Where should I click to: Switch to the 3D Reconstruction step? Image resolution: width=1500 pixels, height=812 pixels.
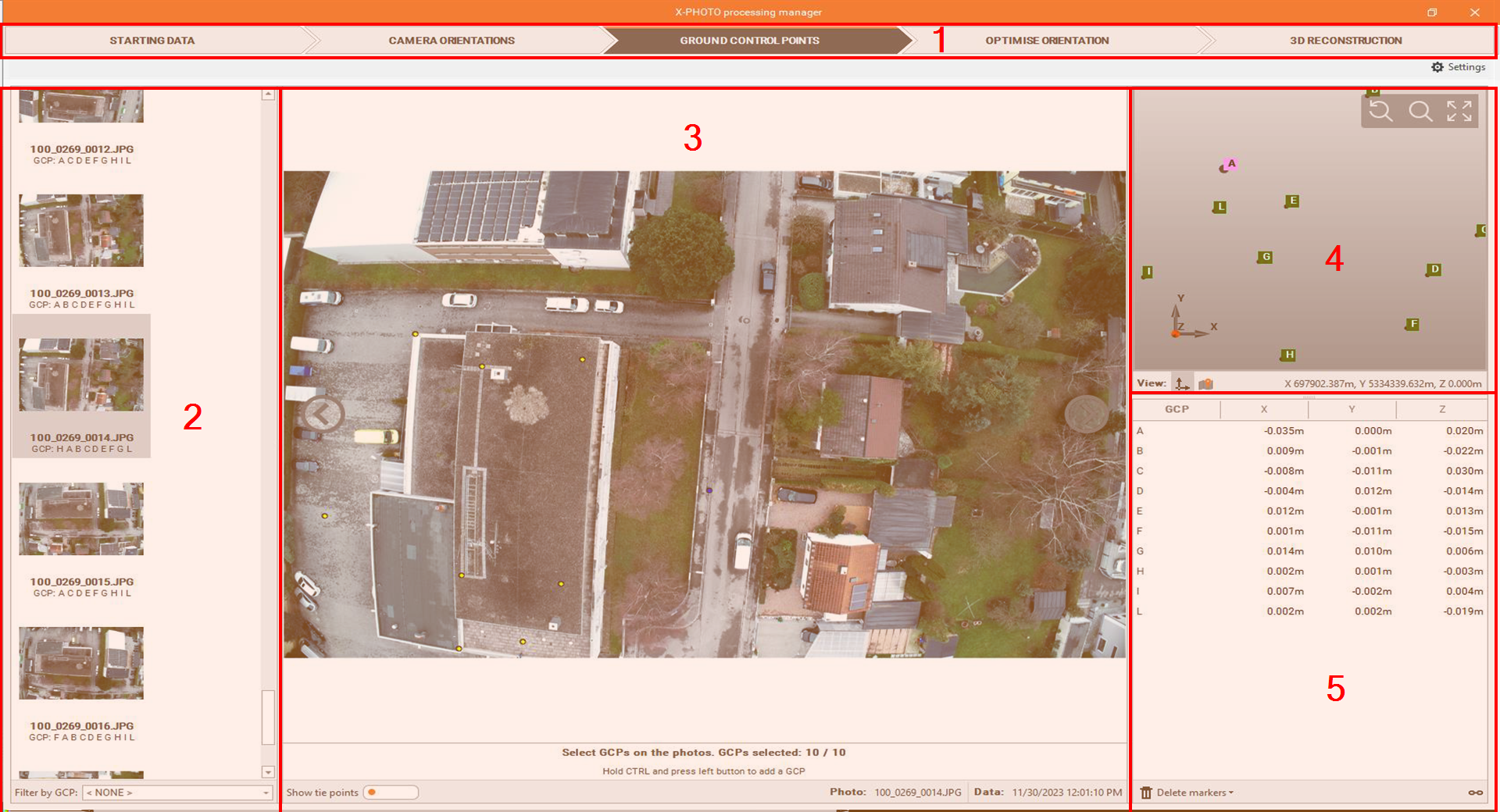pos(1345,41)
